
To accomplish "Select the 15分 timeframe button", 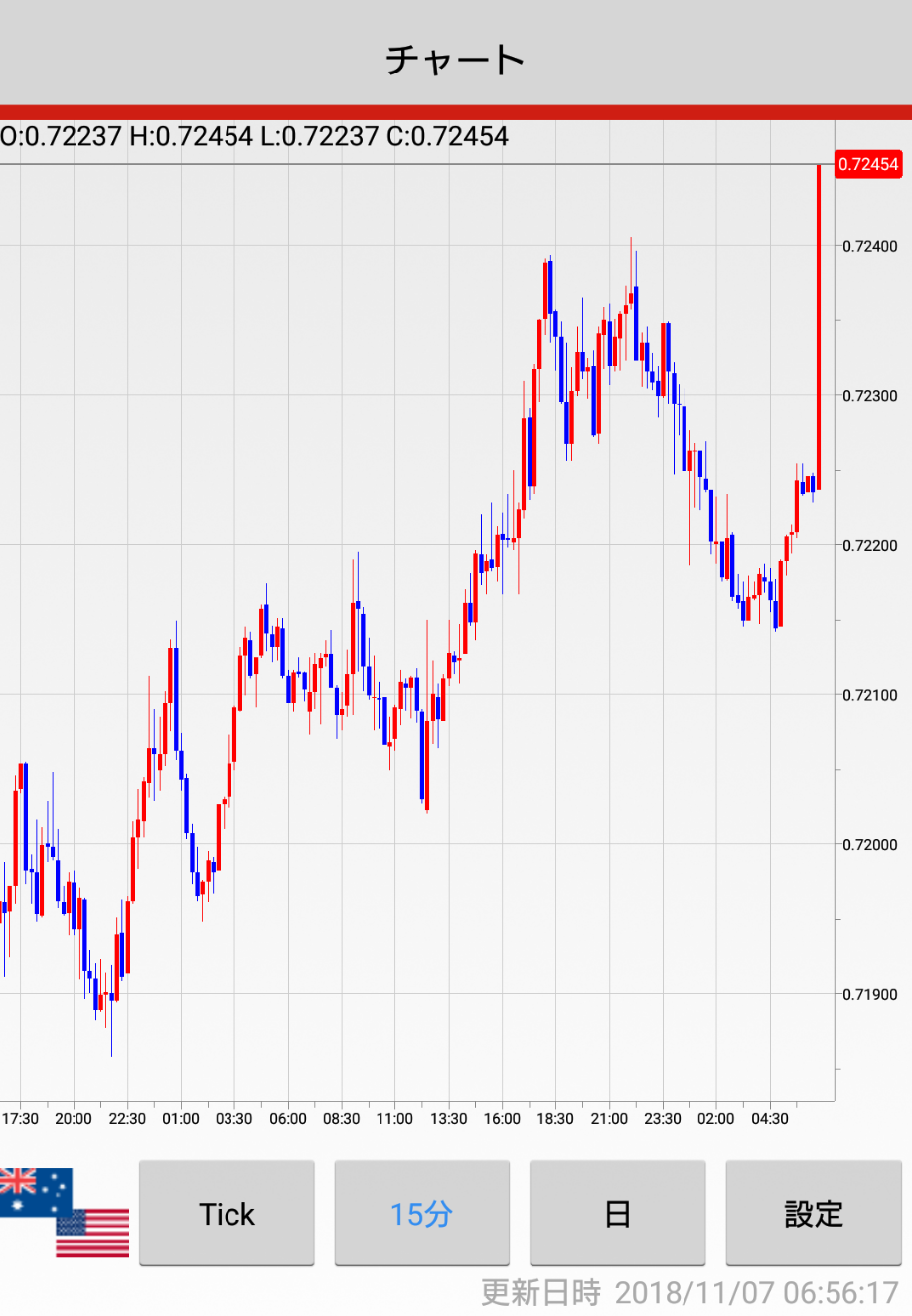I will [x=421, y=1214].
